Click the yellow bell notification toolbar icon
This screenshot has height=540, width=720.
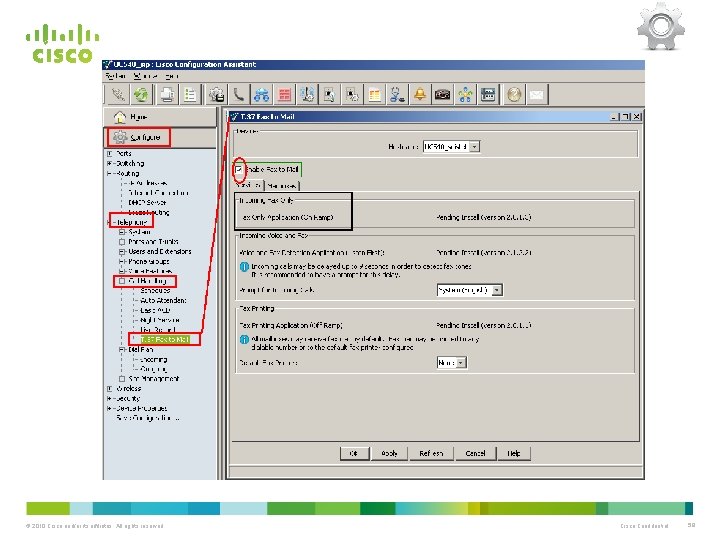tap(420, 95)
